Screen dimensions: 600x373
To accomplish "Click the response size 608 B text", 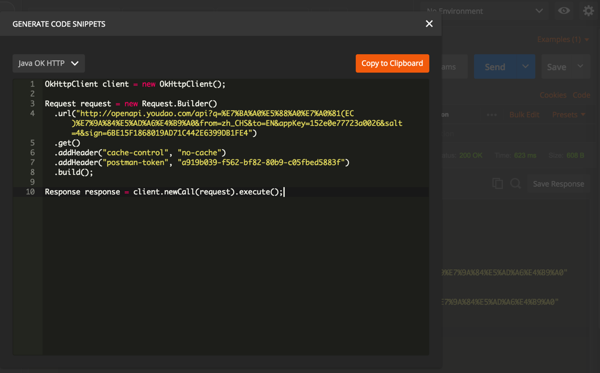I will [x=576, y=155].
